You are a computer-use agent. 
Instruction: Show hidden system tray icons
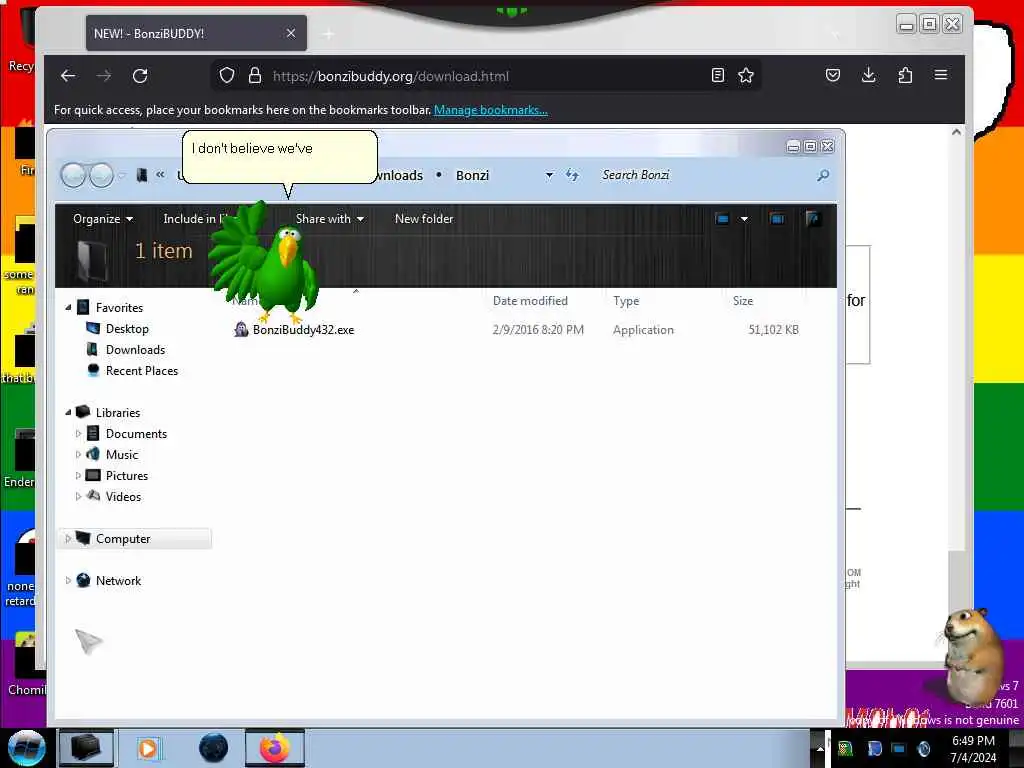tap(820, 748)
